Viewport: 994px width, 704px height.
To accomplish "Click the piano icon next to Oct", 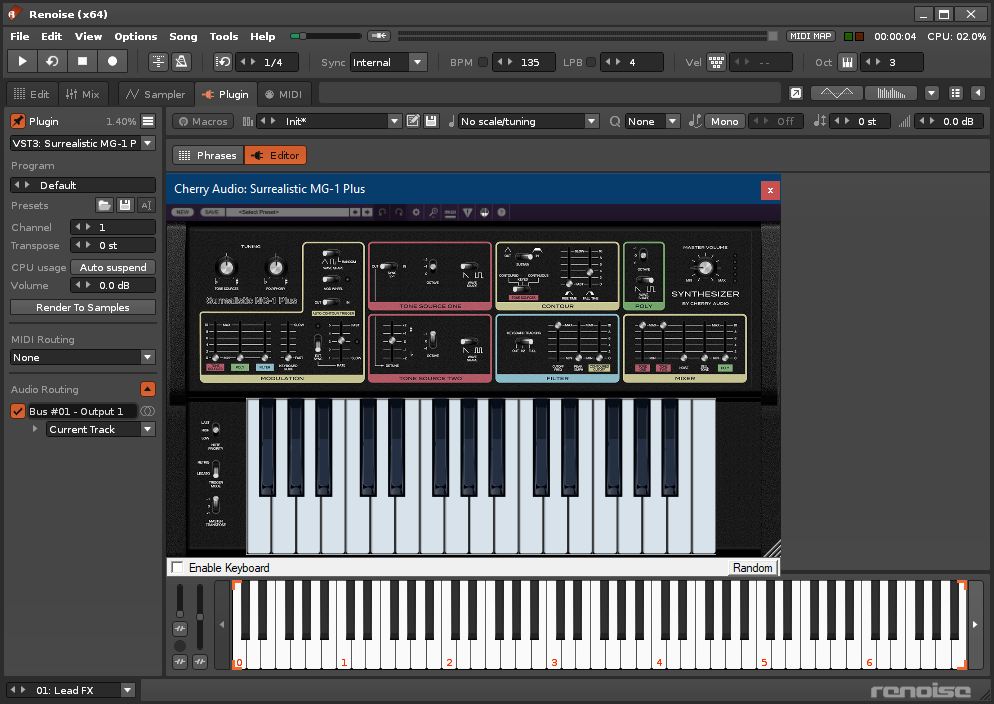I will [x=847, y=61].
